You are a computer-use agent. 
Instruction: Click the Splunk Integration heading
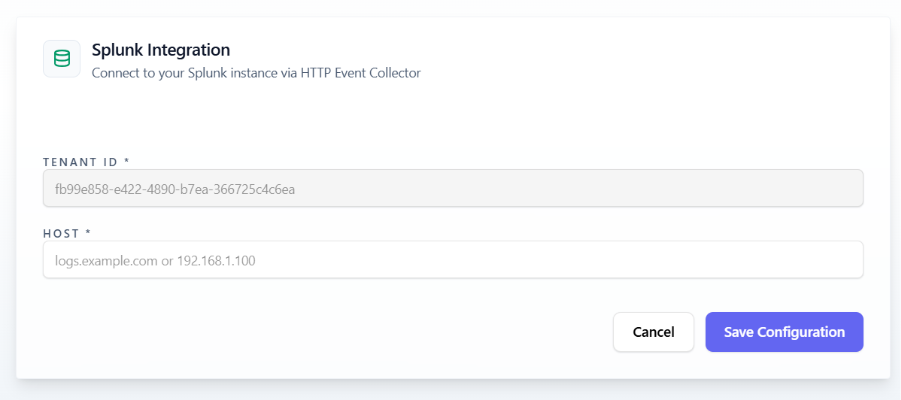[x=161, y=49]
